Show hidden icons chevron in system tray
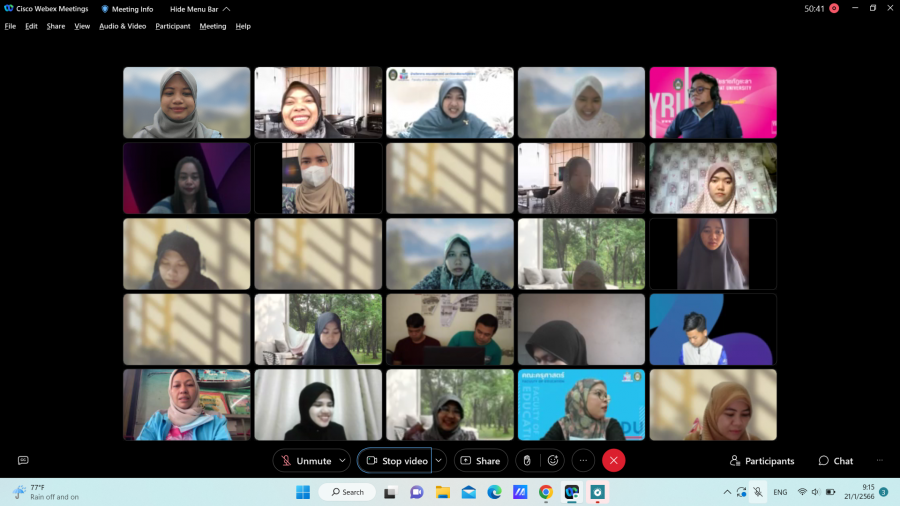 click(x=727, y=492)
